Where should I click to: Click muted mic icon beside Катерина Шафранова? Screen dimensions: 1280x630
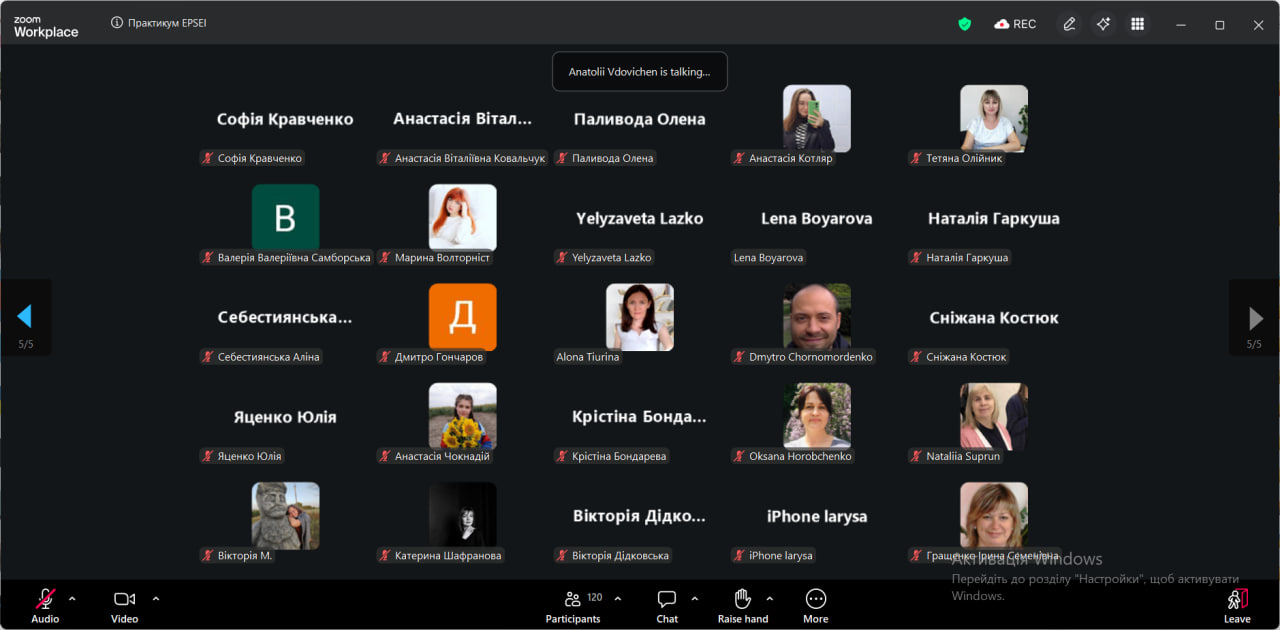click(x=385, y=555)
